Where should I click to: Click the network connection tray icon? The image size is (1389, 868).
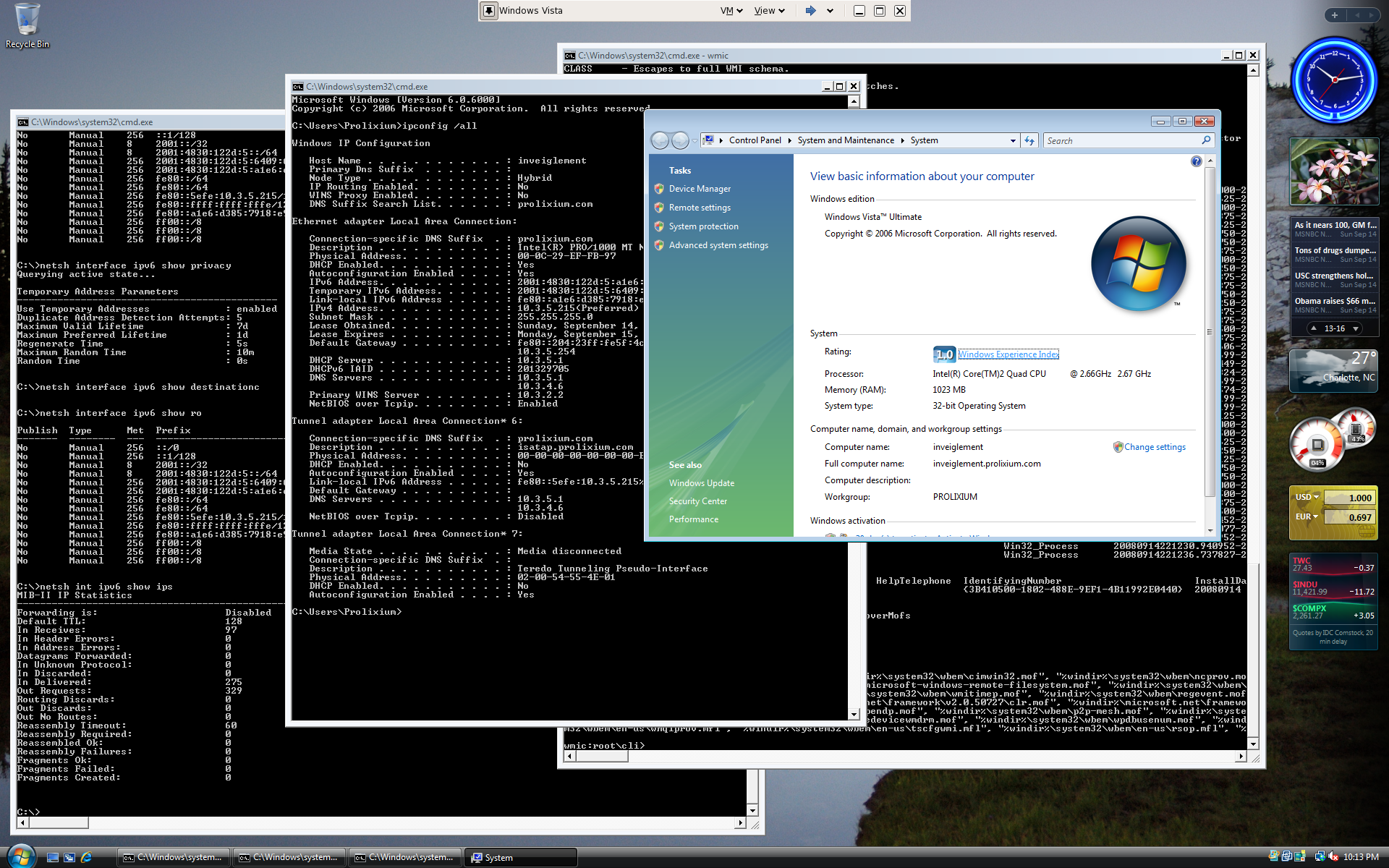1320,857
